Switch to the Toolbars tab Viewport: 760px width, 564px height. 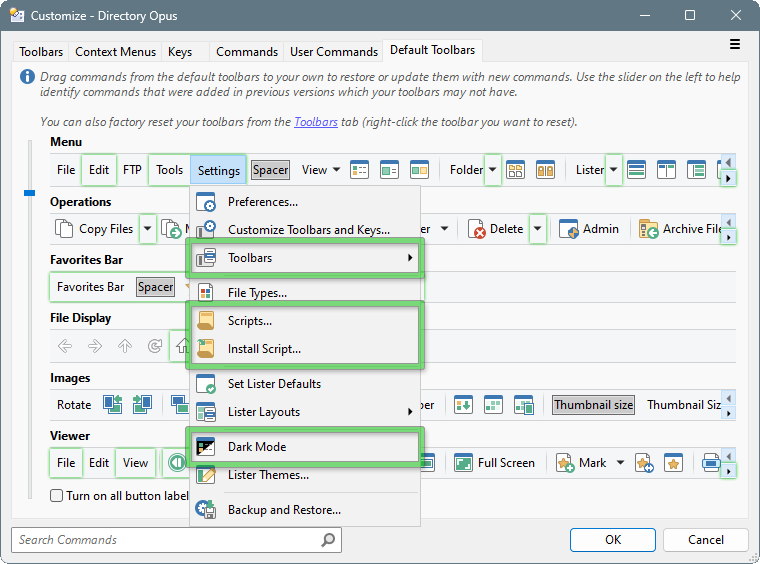41,51
